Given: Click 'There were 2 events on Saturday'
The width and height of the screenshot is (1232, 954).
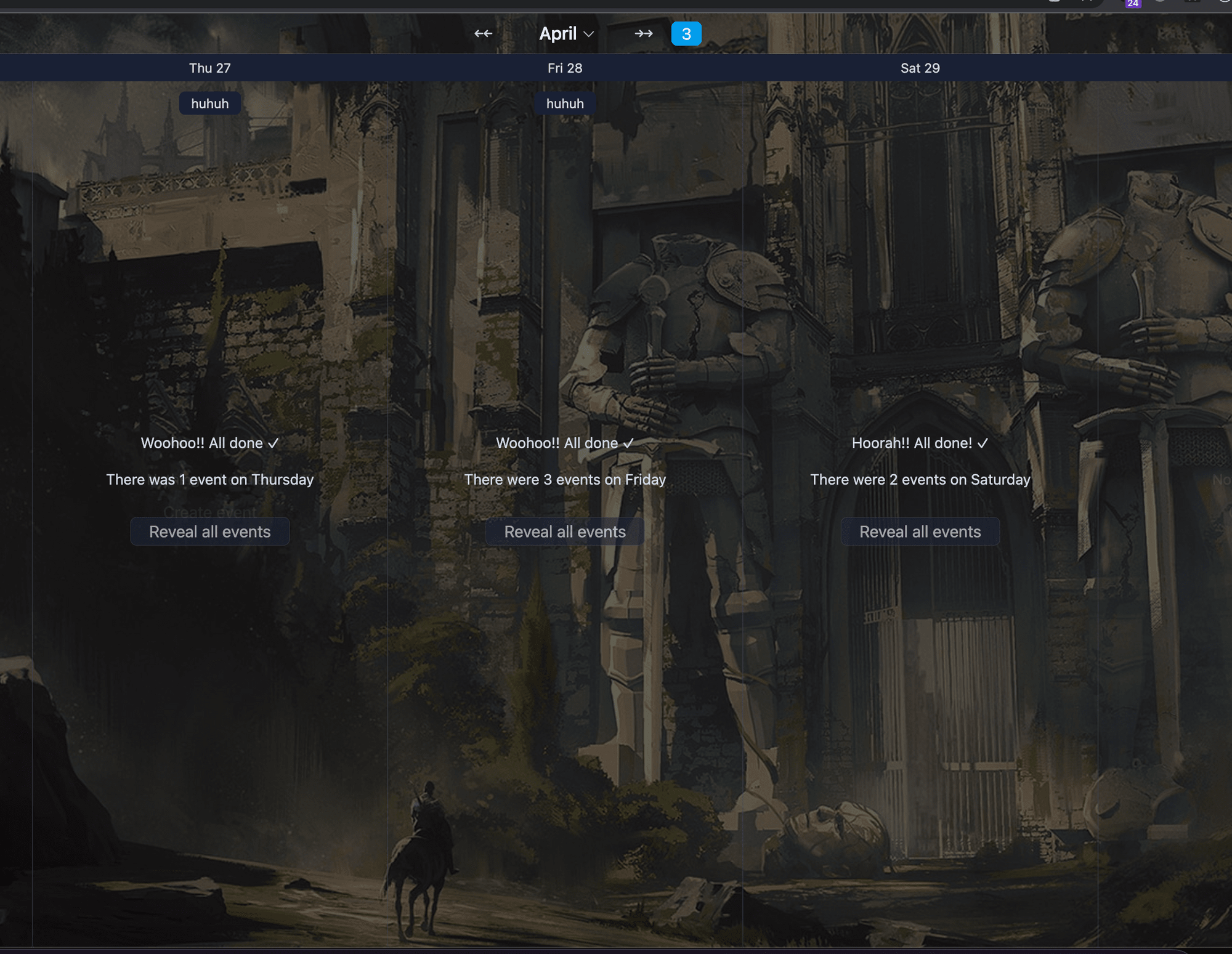Looking at the screenshot, I should 920,479.
